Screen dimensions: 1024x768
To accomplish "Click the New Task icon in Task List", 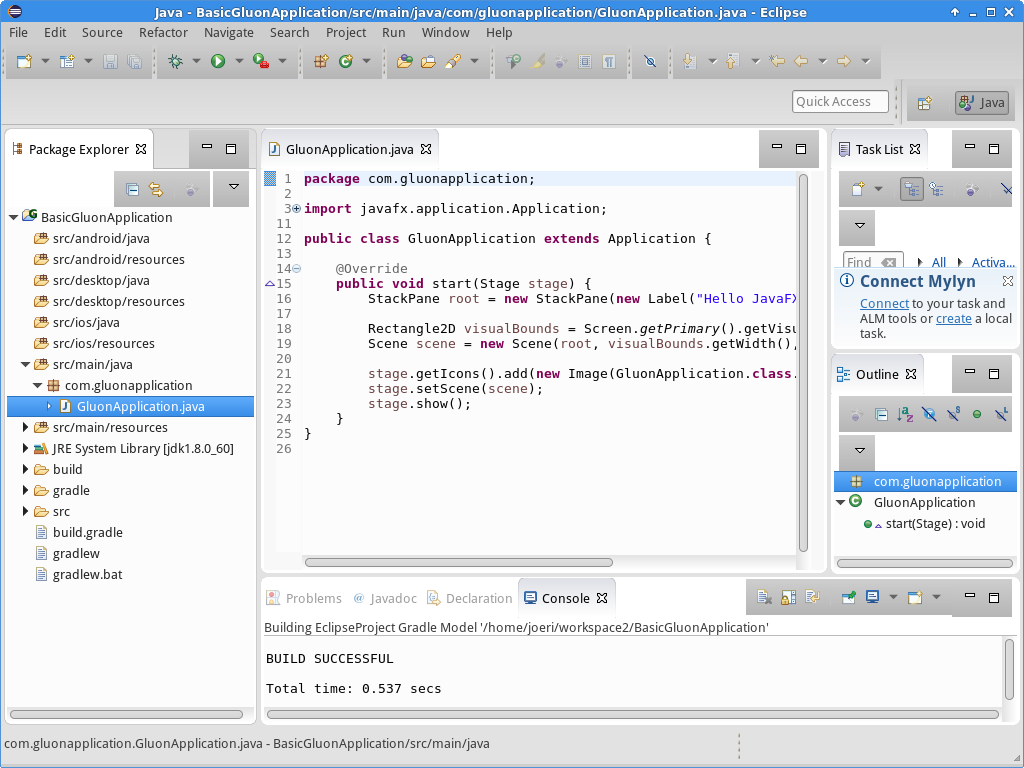I will 858,189.
